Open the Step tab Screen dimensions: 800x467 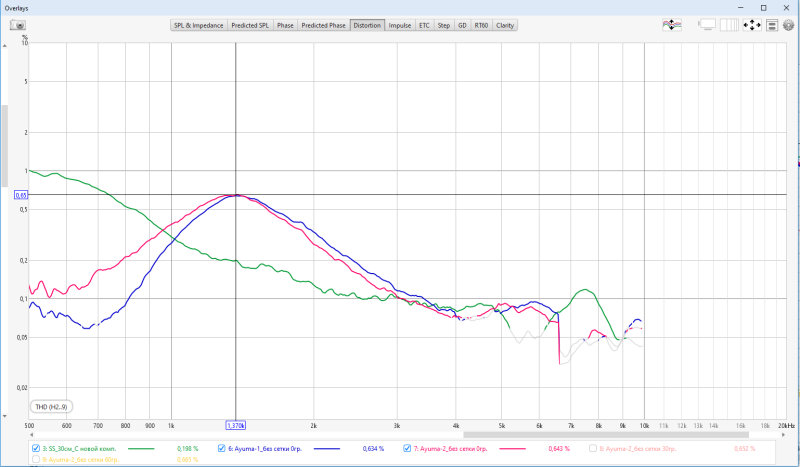pos(444,25)
